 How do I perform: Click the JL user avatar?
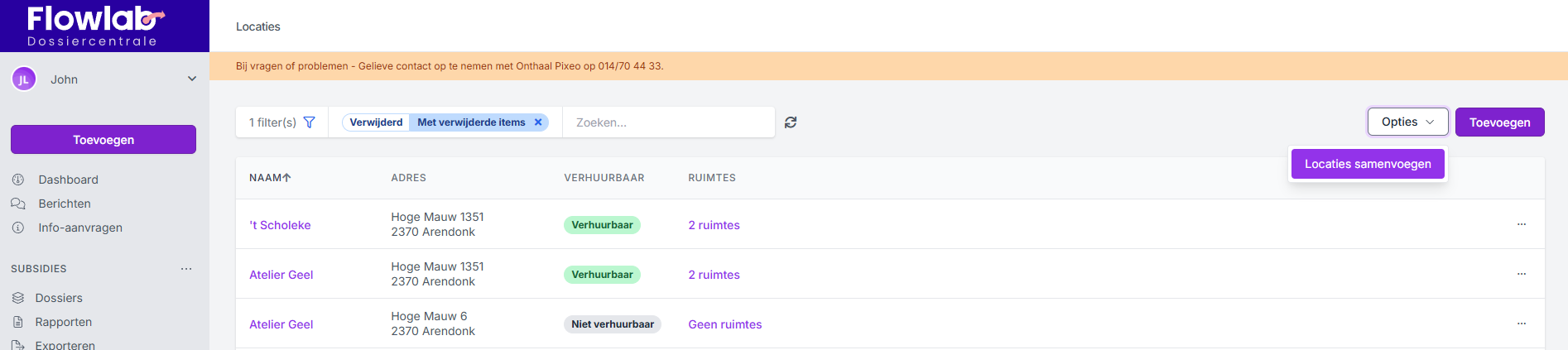click(x=23, y=79)
